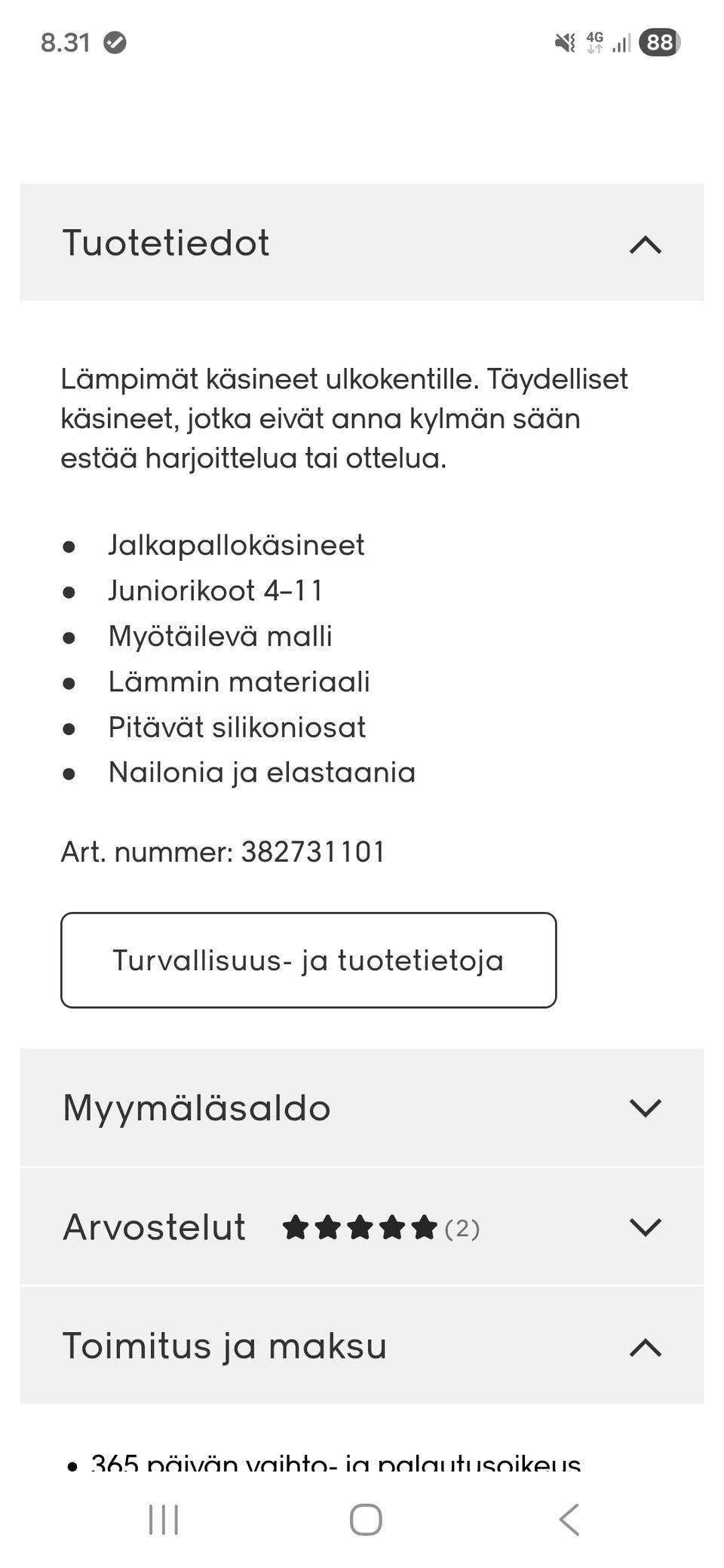Tap the signal strength bars icon
This screenshot has width=724, height=1568.
[x=621, y=44]
